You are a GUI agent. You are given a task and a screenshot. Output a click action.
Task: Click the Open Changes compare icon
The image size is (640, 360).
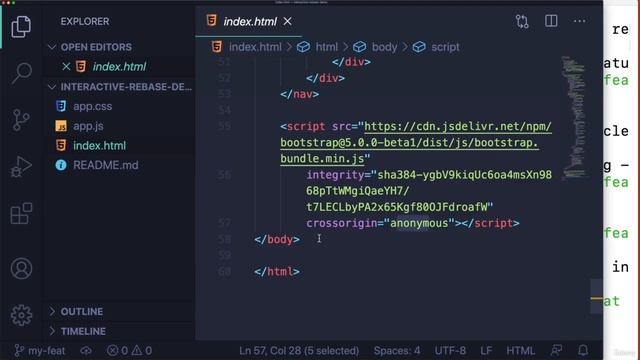pos(522,21)
